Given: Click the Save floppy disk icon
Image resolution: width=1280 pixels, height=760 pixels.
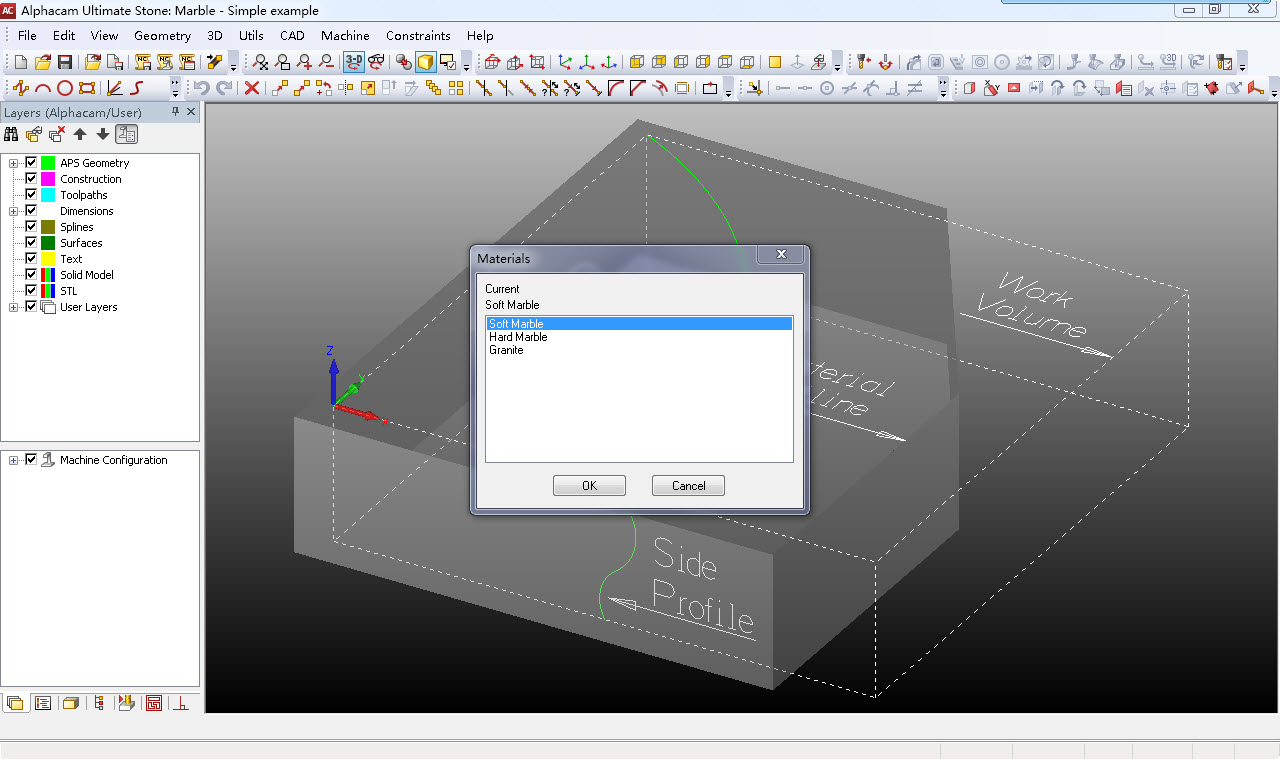Looking at the screenshot, I should point(64,62).
